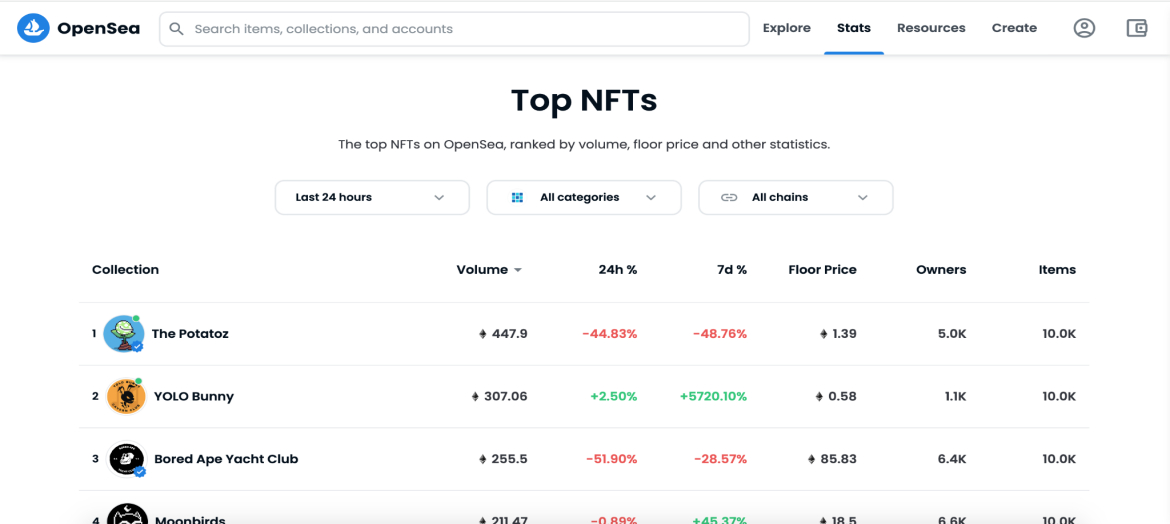The image size is (1170, 524).
Task: Click the Volume sort arrow
Action: coord(518,270)
